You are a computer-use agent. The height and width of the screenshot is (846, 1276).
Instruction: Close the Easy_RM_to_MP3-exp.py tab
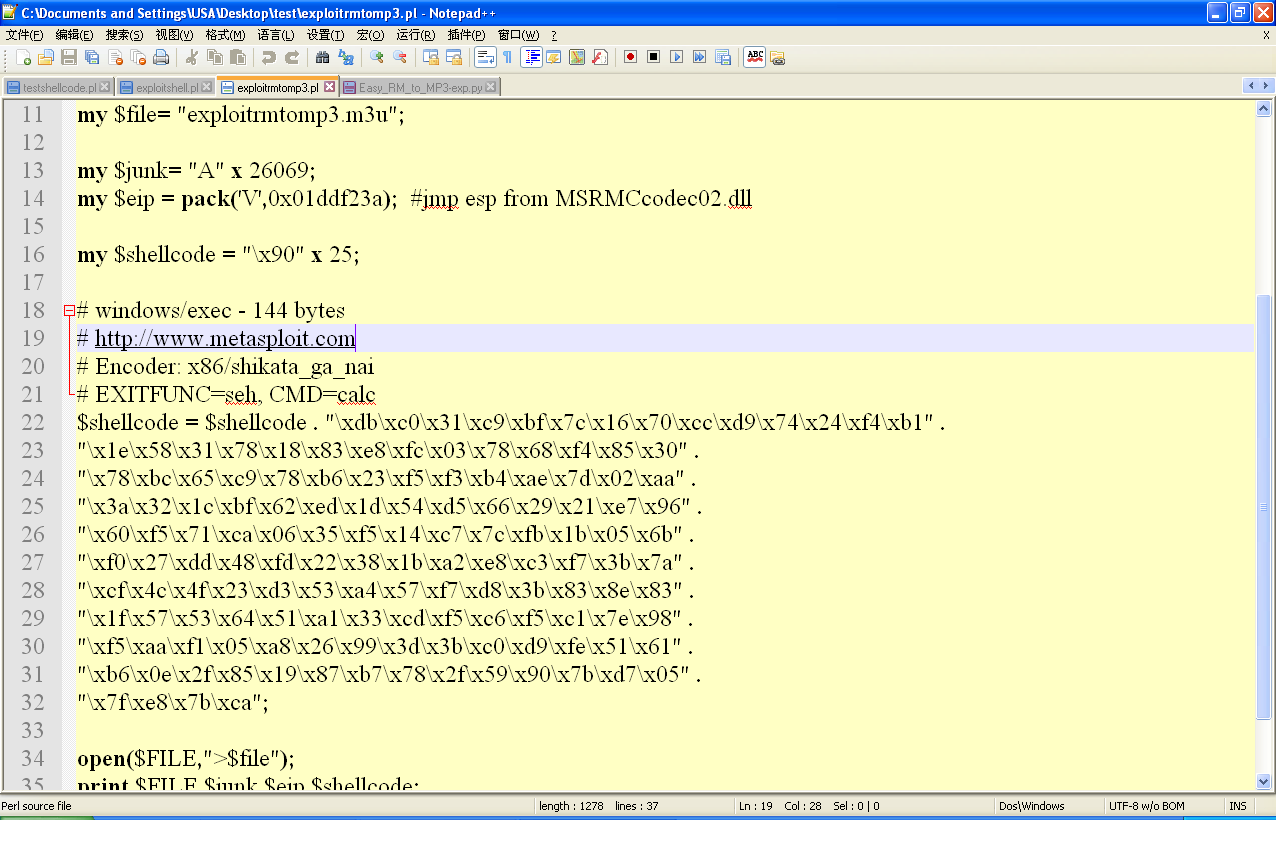point(491,88)
